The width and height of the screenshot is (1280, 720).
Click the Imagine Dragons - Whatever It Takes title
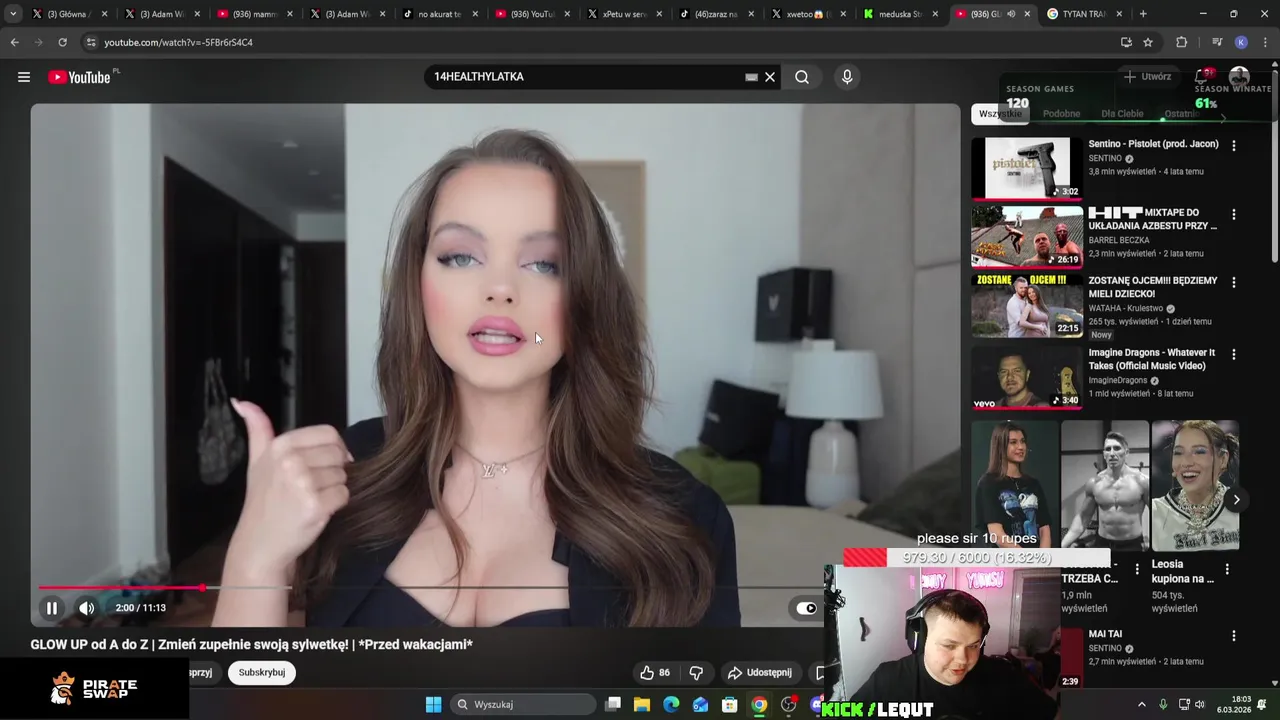point(1152,360)
